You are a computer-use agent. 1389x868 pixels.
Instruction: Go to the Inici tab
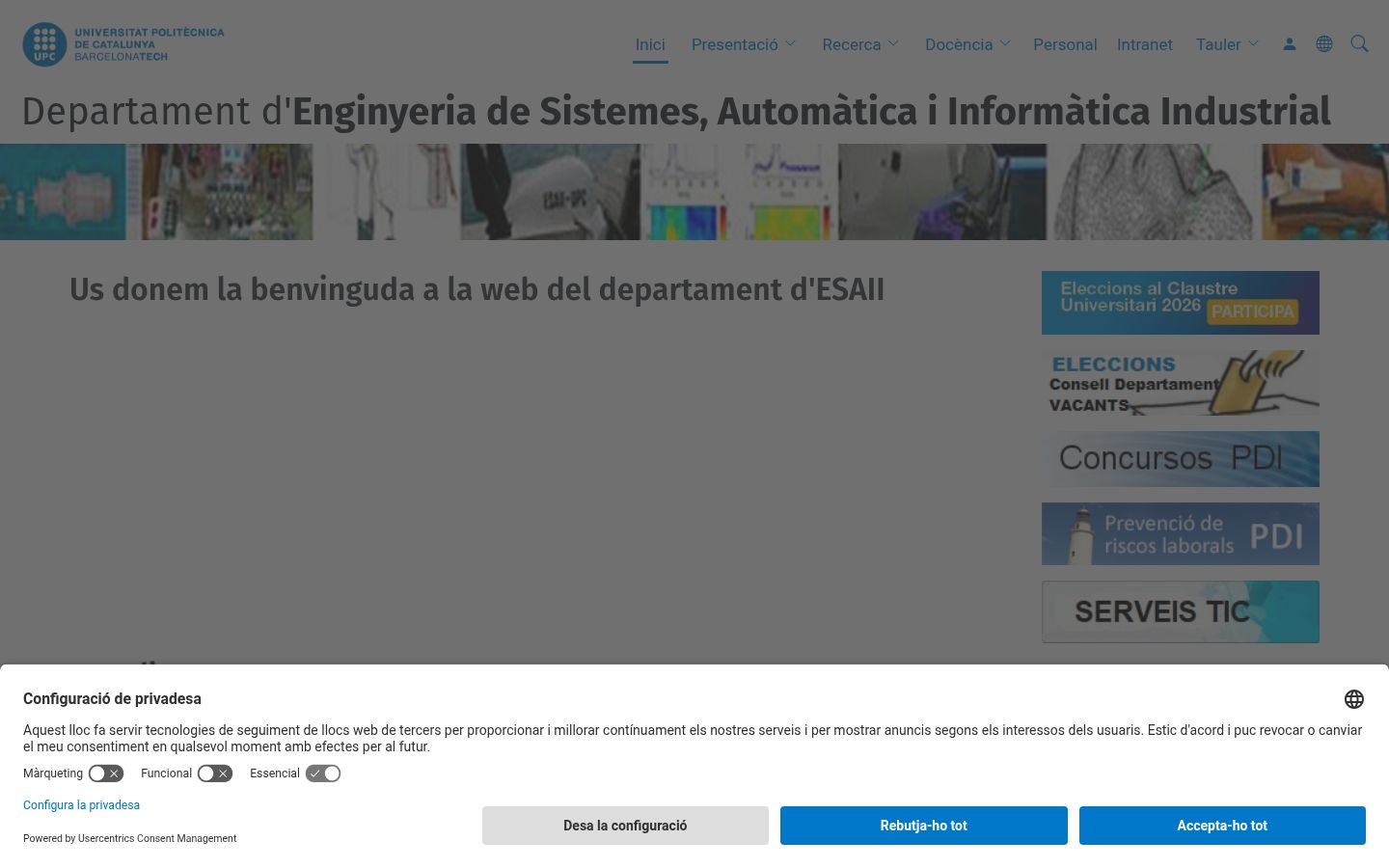click(650, 44)
